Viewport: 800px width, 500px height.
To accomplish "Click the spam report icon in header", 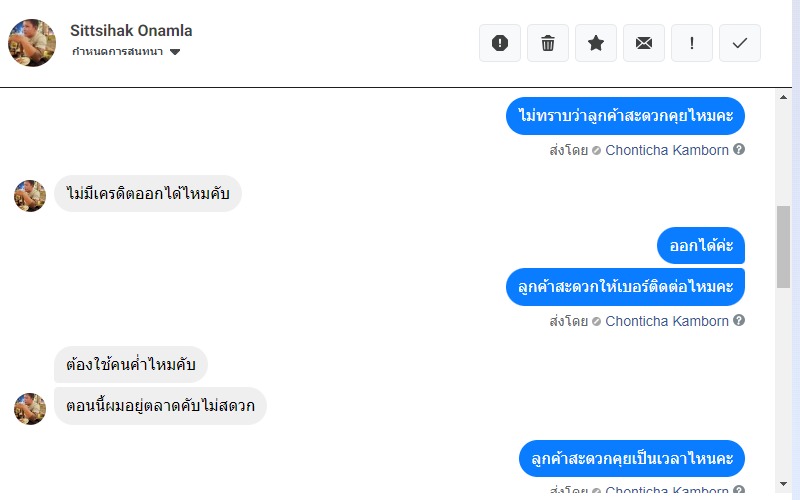I will (500, 43).
